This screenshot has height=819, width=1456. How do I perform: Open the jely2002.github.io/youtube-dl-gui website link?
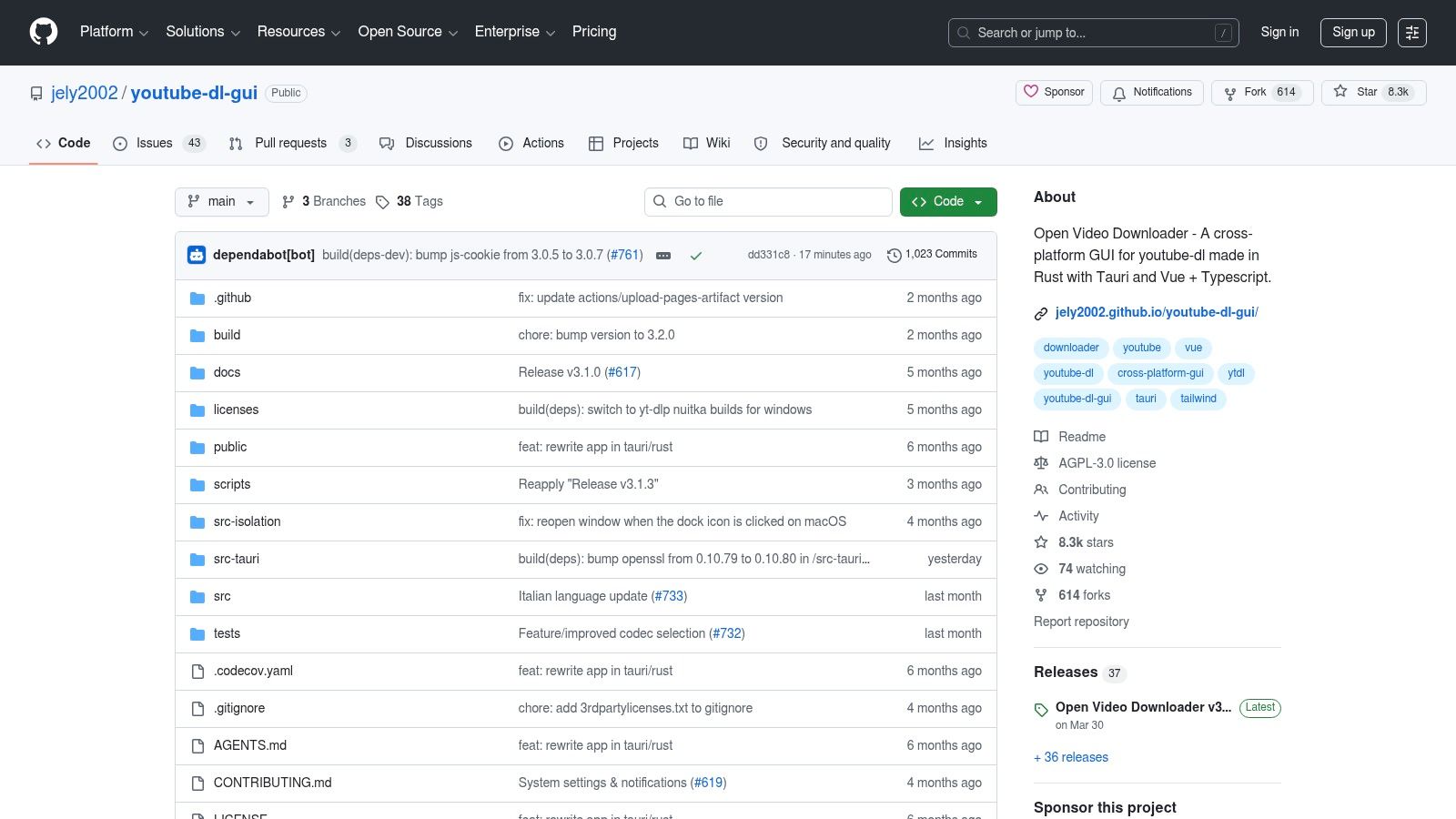pyautogui.click(x=1157, y=312)
